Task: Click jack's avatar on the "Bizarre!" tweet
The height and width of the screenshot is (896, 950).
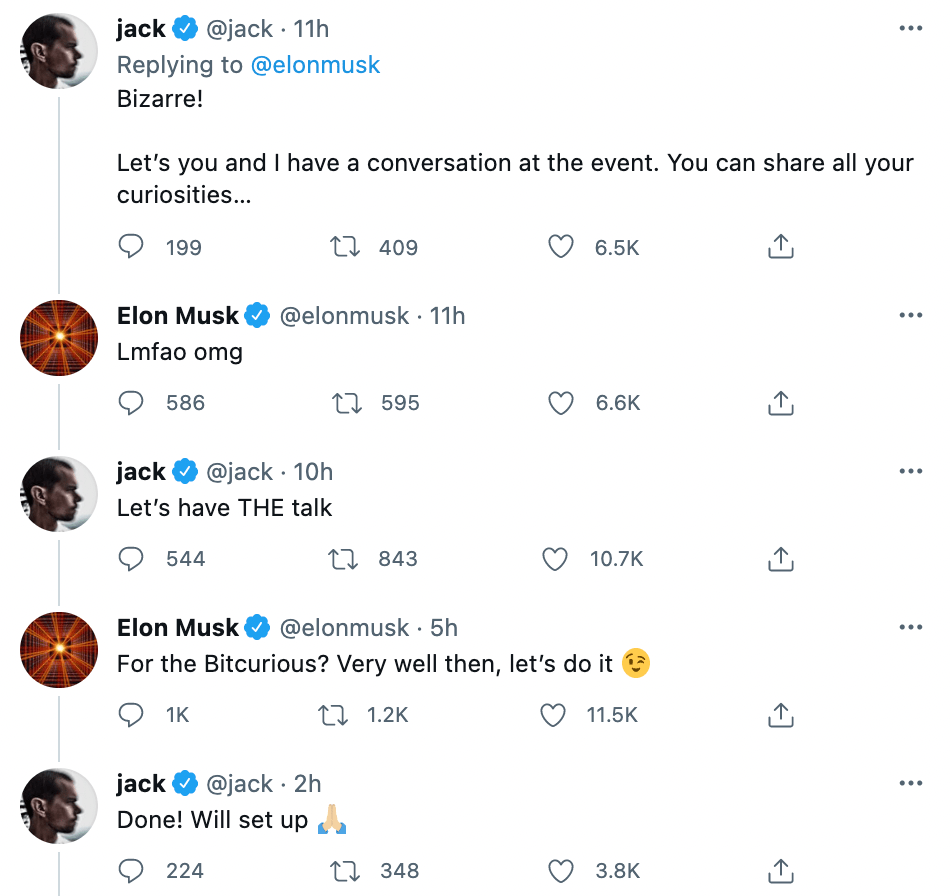Action: (59, 50)
